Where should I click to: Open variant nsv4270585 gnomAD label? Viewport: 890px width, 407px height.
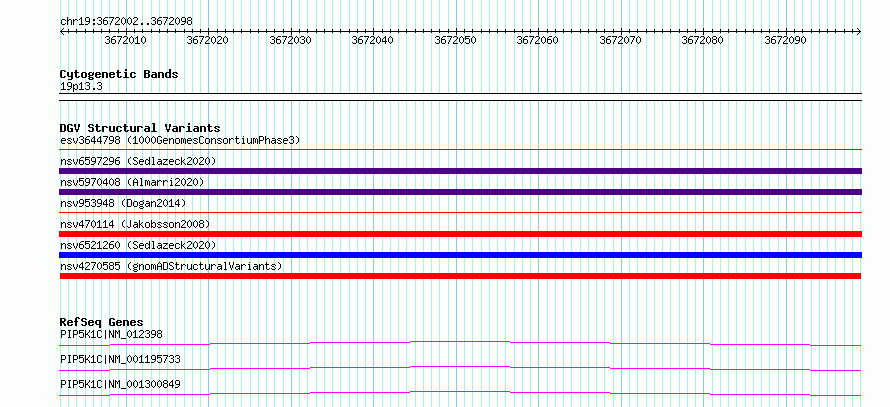pyautogui.click(x=171, y=266)
